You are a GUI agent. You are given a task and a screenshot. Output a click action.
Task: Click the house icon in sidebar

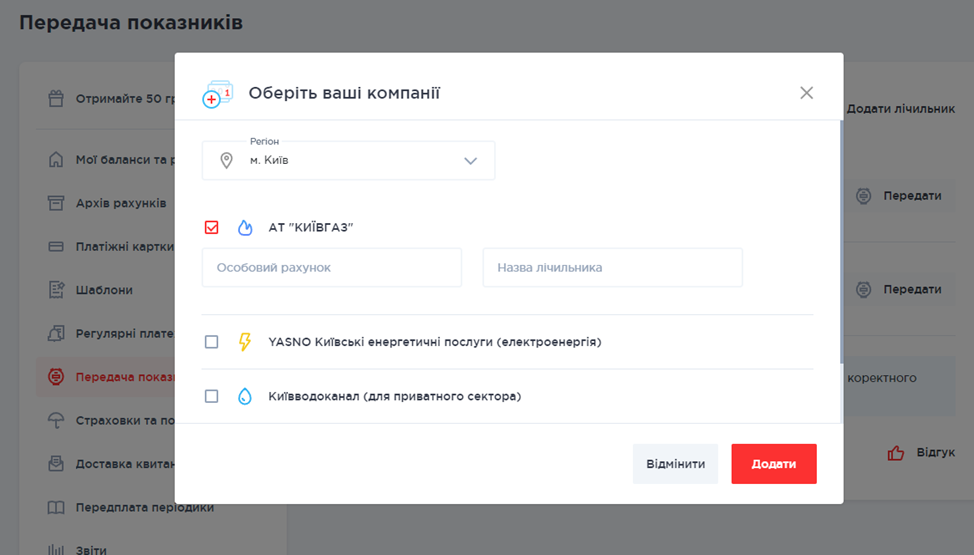(56, 160)
